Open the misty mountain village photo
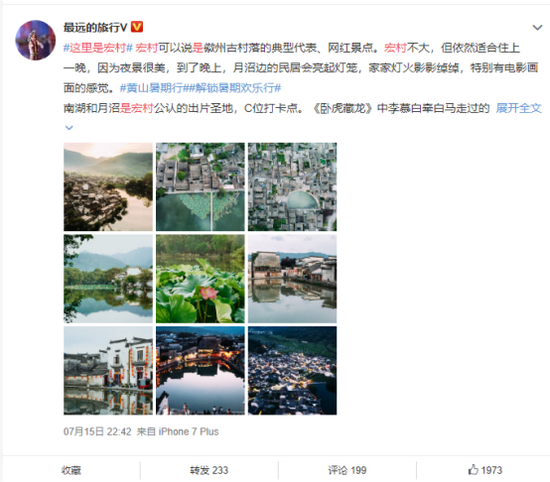The height and width of the screenshot is (482, 550). (108, 187)
